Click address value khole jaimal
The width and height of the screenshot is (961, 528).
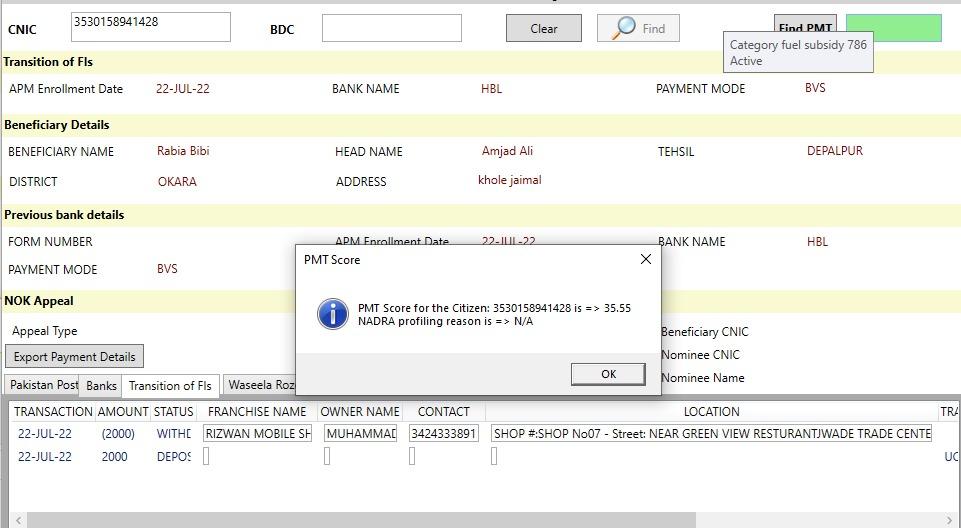coord(510,180)
